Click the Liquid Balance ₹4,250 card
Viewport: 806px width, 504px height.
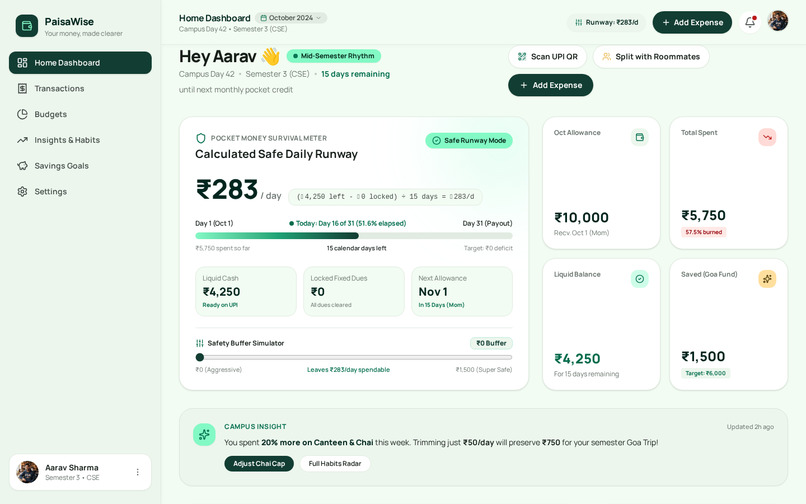pos(601,325)
